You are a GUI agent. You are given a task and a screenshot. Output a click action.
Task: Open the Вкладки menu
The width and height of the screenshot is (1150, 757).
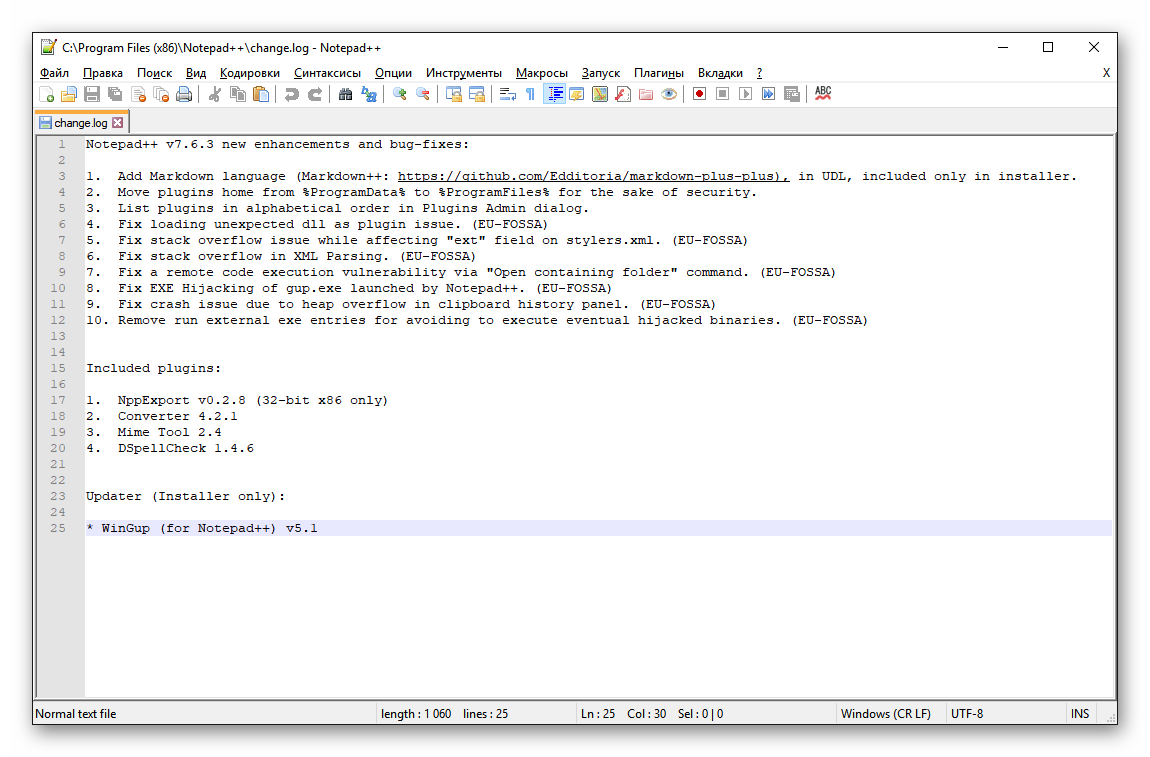[x=720, y=73]
